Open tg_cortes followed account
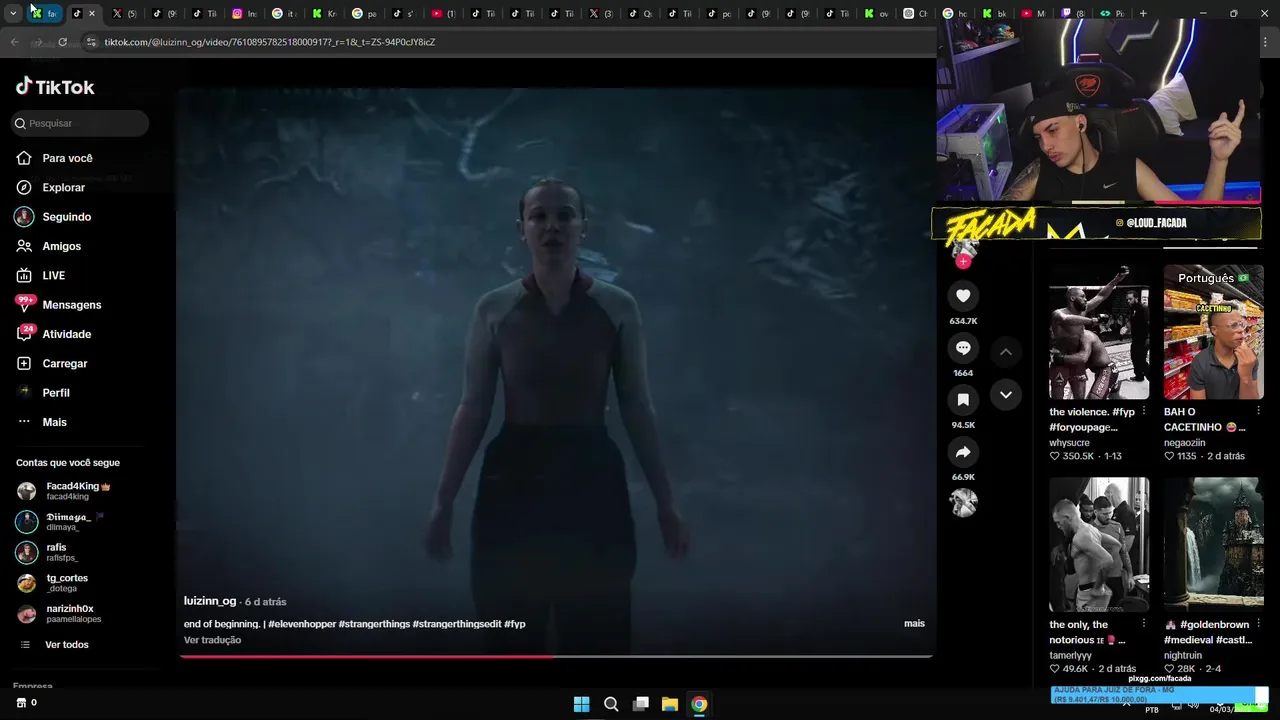 52,583
